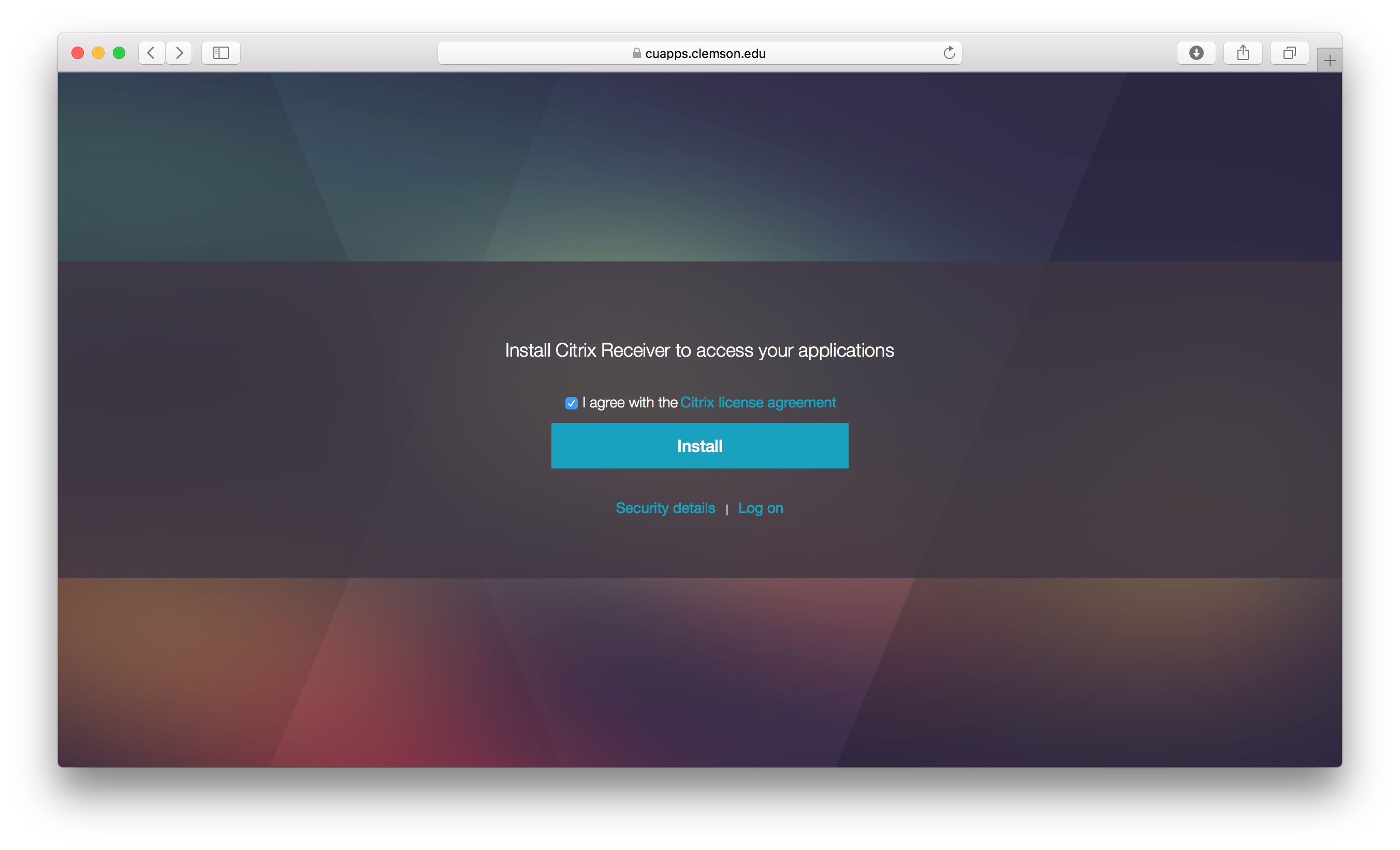Open the Citrix license agreement link
Screen dimensions: 1400x850
point(758,402)
